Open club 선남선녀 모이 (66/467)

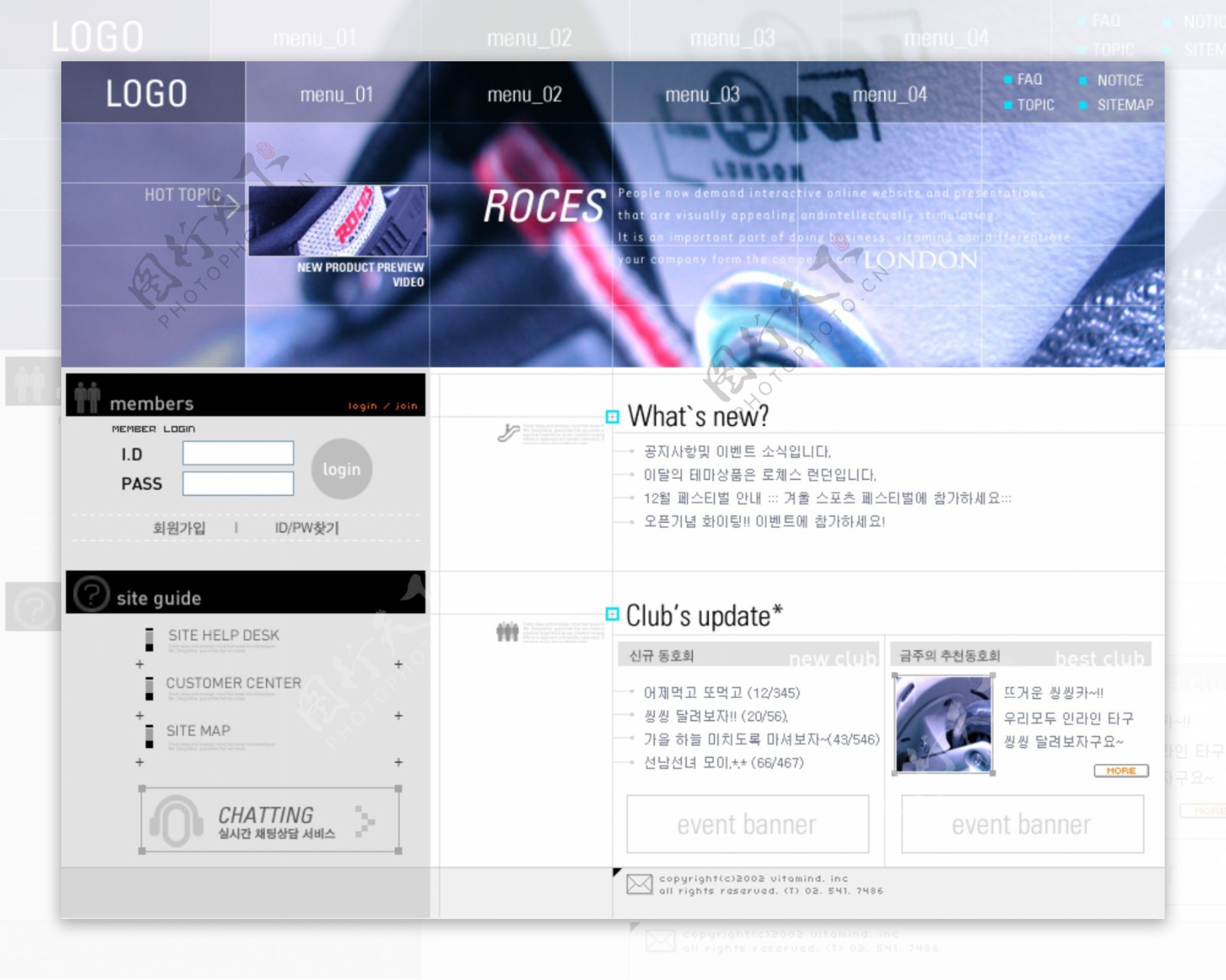point(723,762)
